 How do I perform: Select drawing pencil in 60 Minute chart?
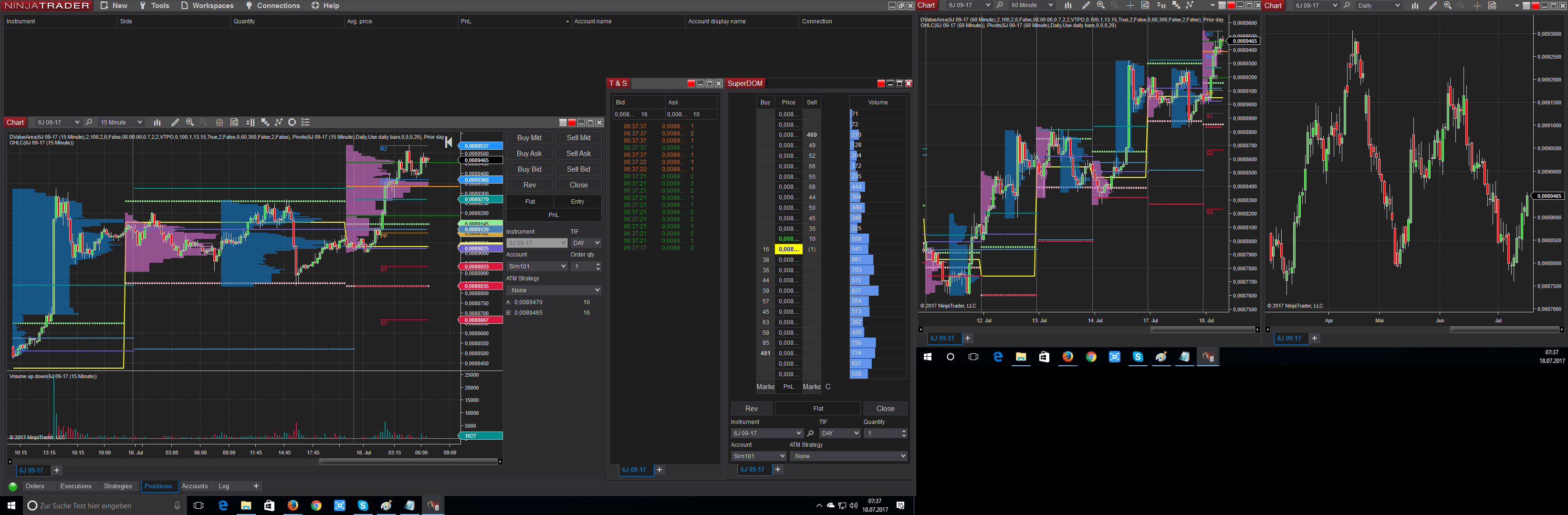[1086, 5]
